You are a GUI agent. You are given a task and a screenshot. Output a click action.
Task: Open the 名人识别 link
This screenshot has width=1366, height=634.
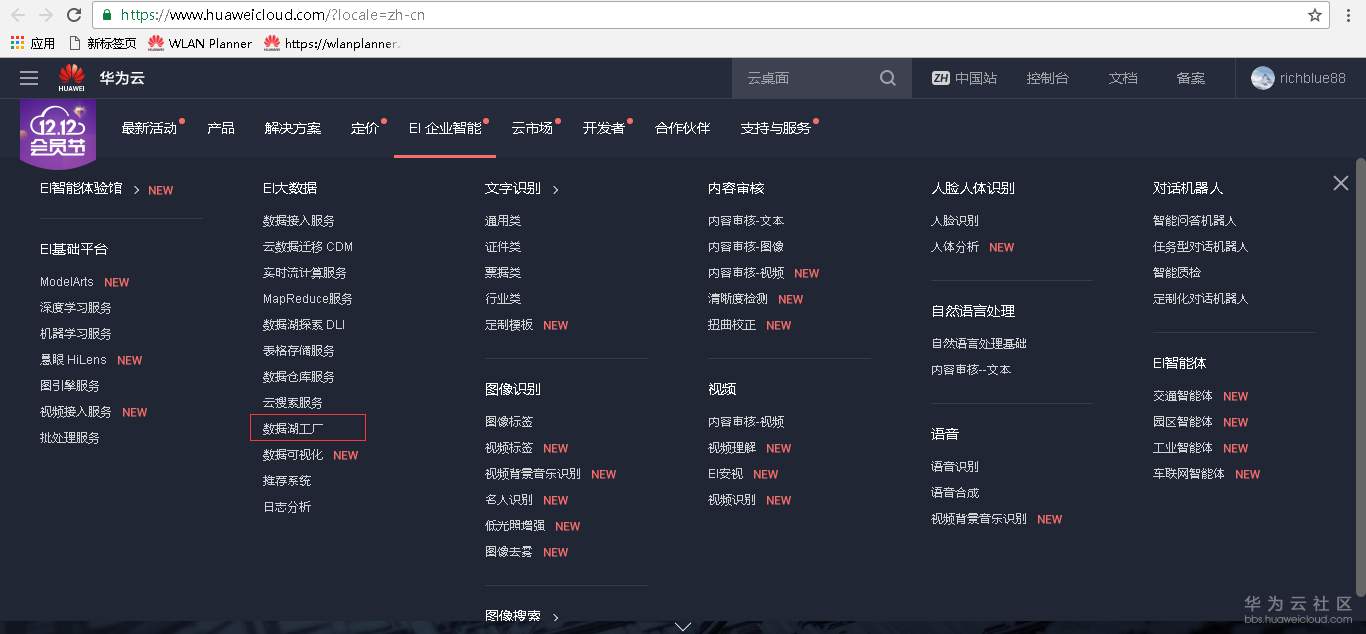point(509,500)
